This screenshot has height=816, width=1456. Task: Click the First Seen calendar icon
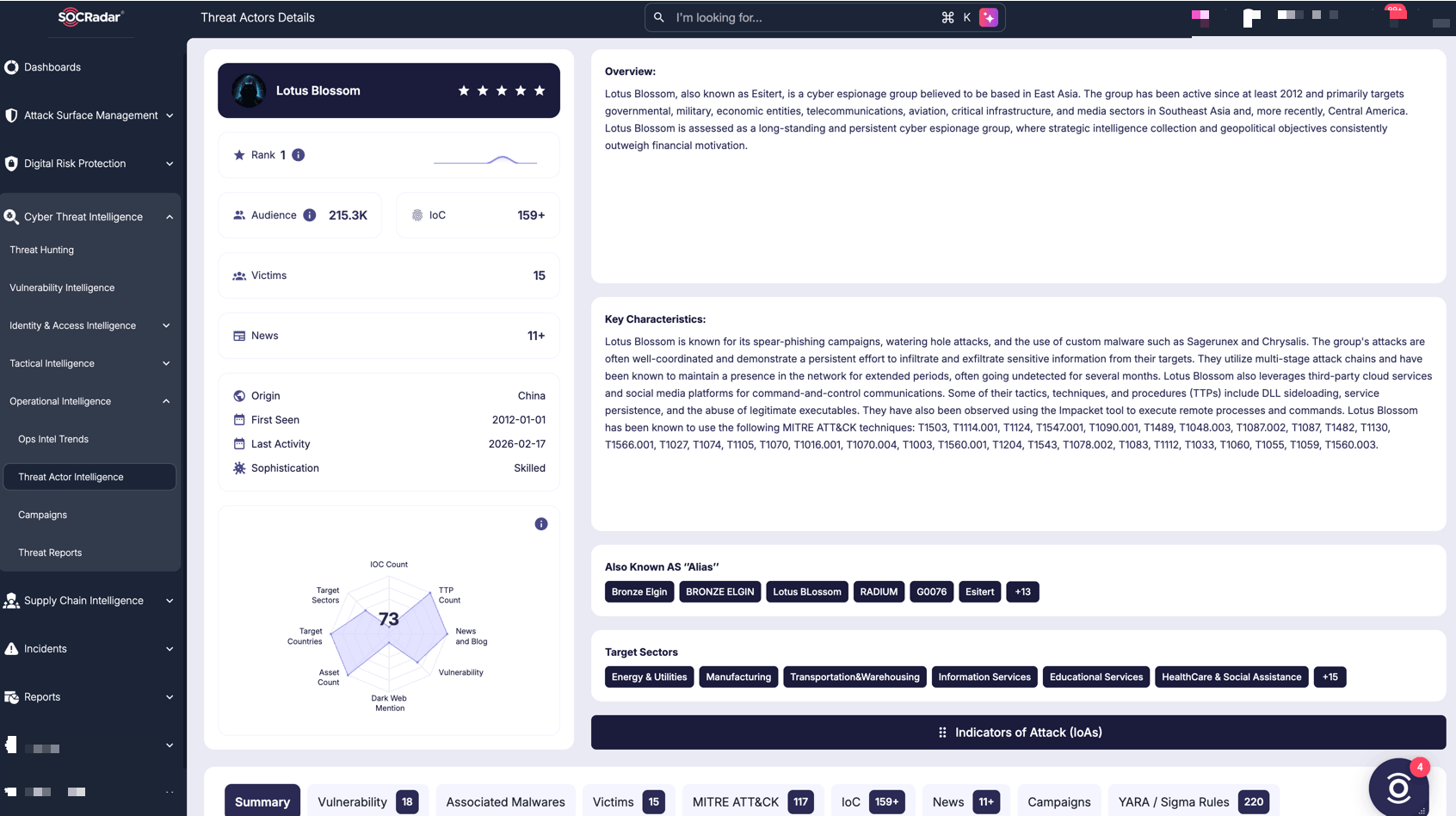[239, 420]
